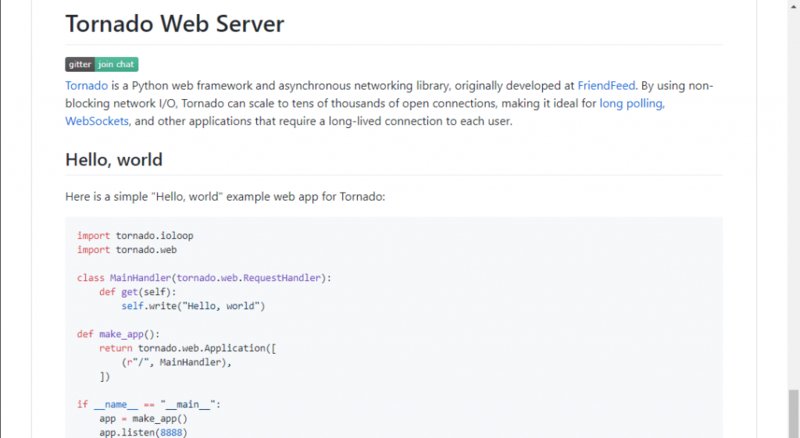Click the 'Tornado Web Server' heading

coord(174,23)
